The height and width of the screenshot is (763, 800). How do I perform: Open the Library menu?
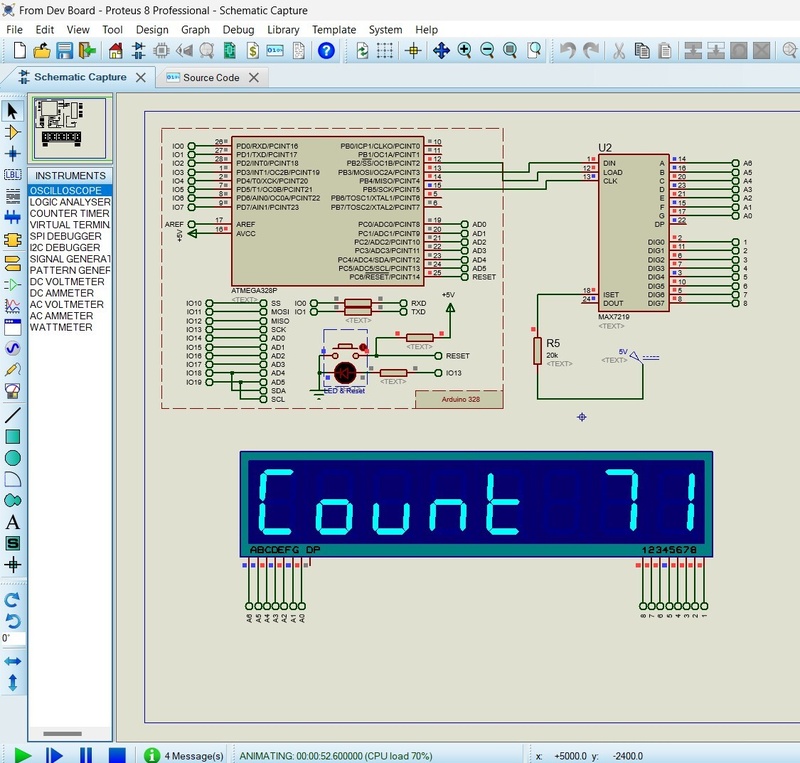click(x=283, y=30)
